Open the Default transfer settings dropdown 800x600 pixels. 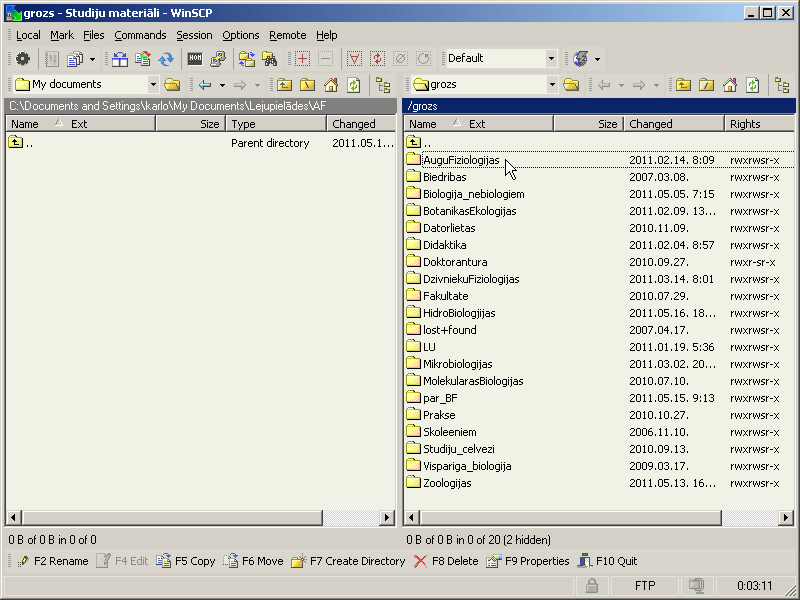[x=551, y=58]
